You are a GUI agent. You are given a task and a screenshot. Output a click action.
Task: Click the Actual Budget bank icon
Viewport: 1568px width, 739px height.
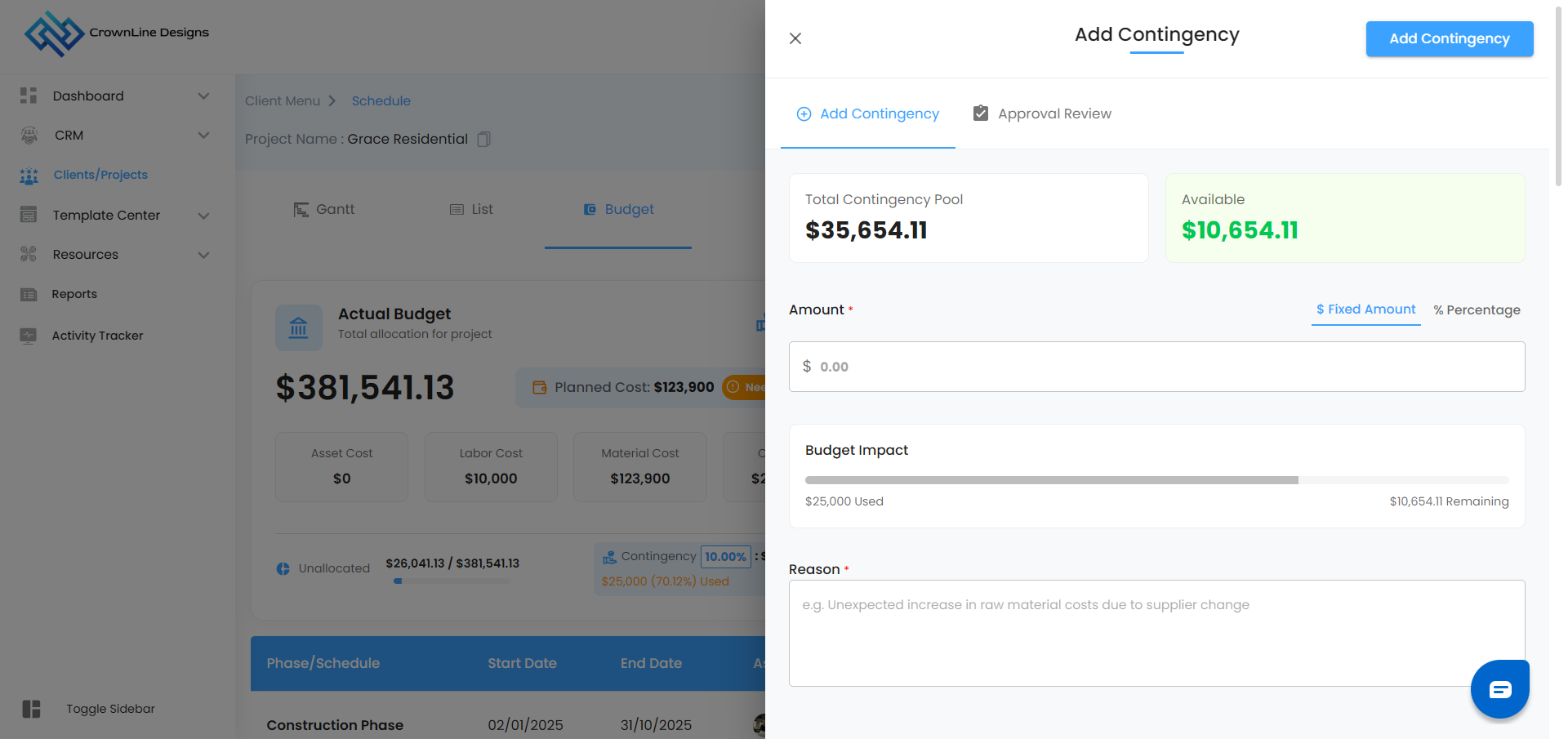299,327
